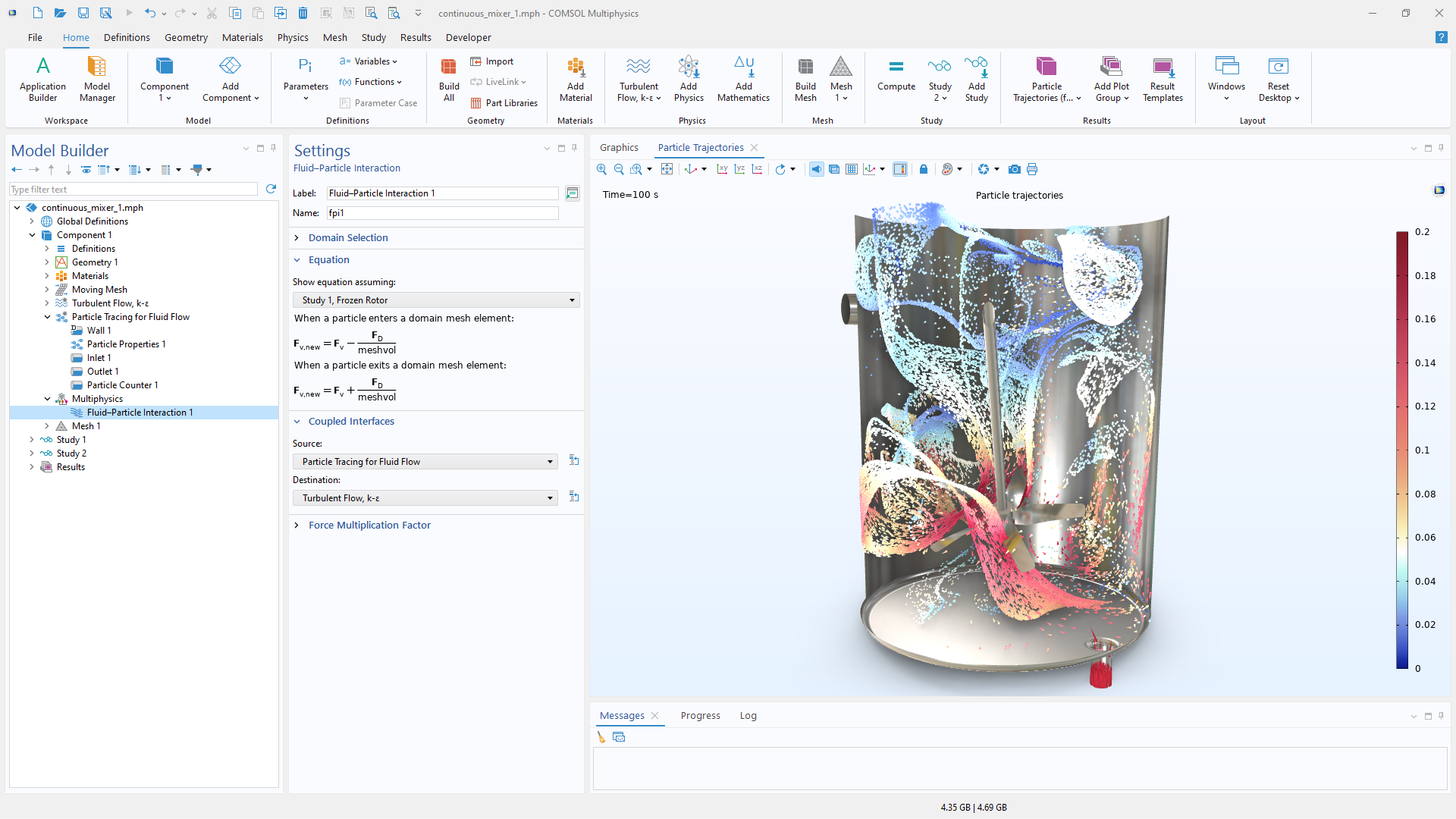Open the File menu
Viewport: 1456px width, 819px height.
[35, 37]
